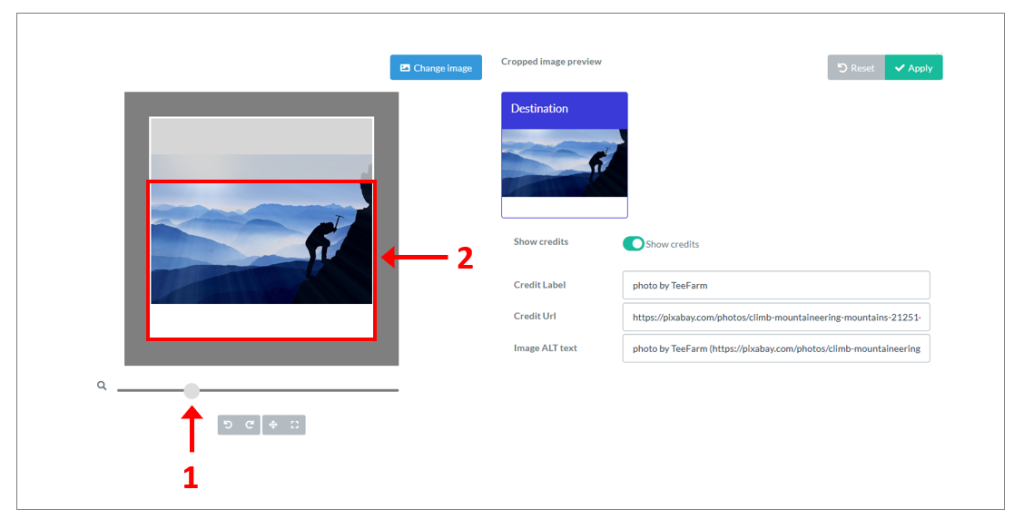
Task: Click the rotate left icon
Action: [228, 425]
